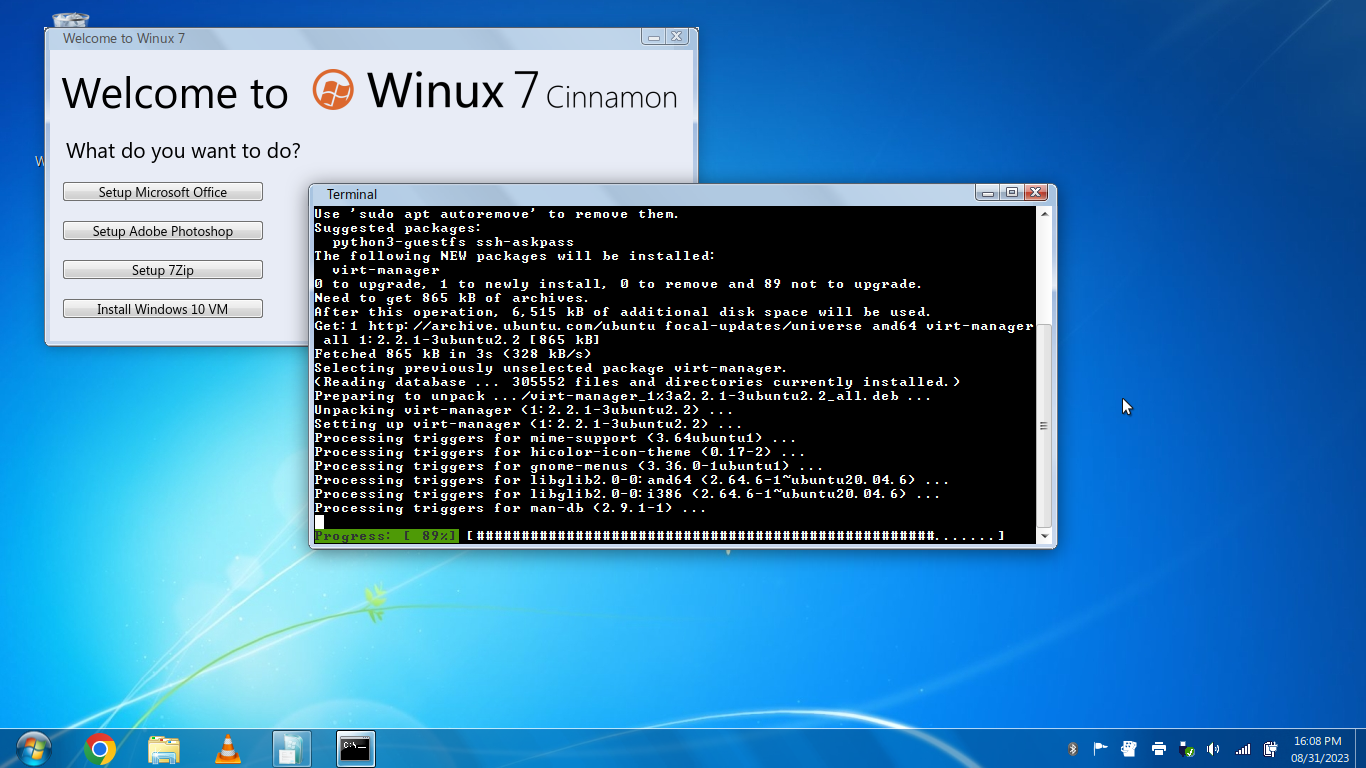Click the Terminal scrollbar down arrow

click(x=1045, y=537)
